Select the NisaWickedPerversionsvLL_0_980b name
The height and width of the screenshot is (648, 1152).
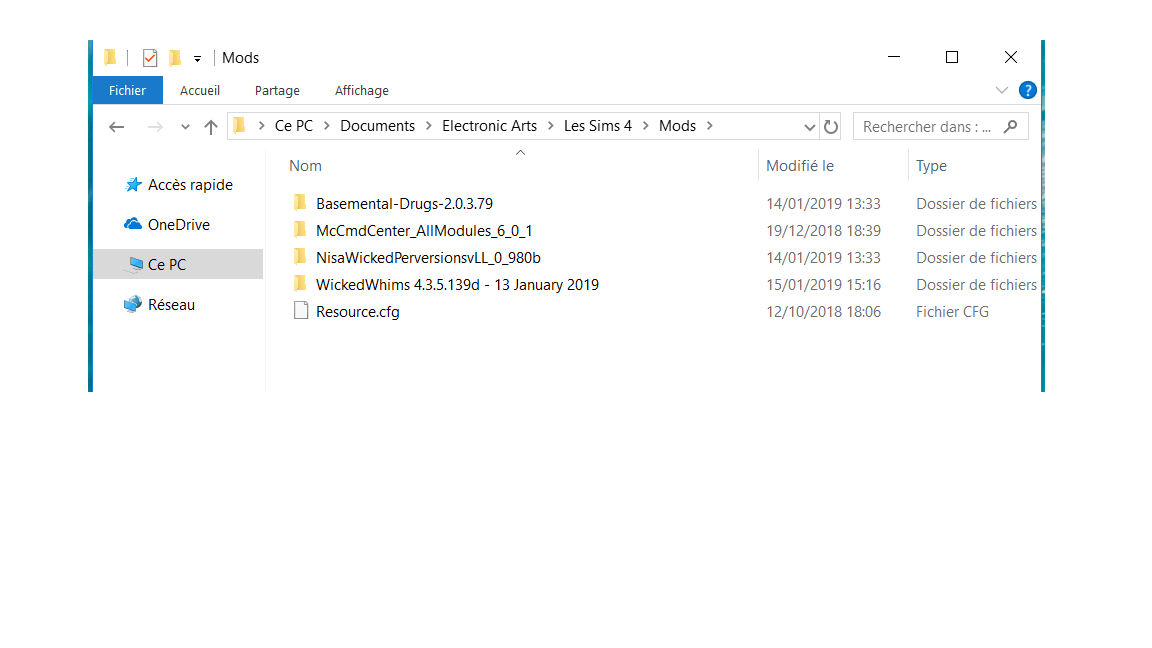tap(428, 258)
